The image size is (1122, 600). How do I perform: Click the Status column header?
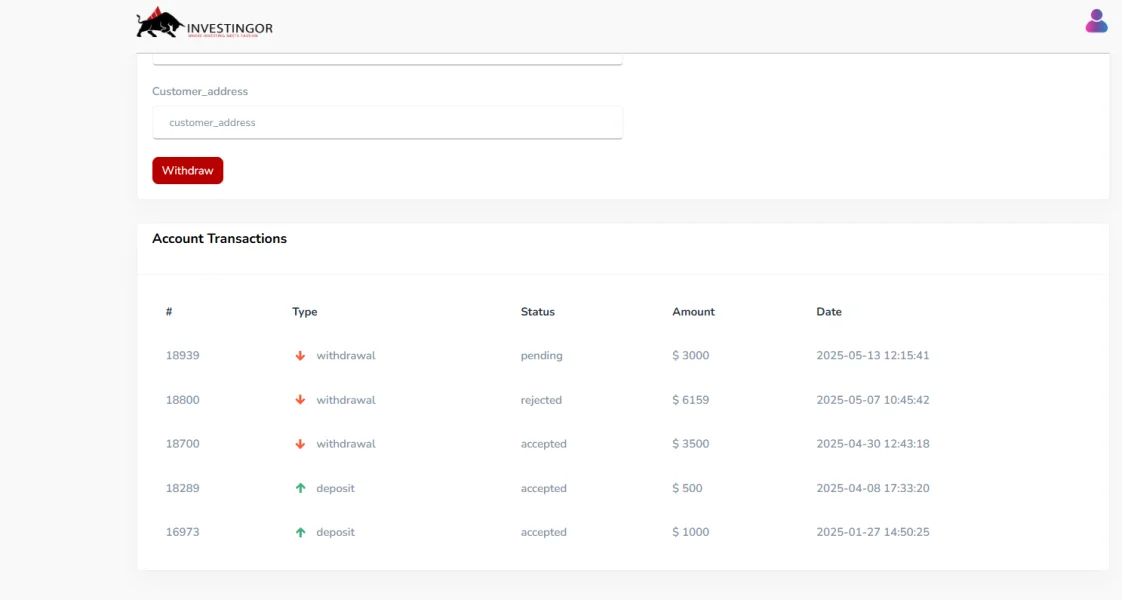537,312
